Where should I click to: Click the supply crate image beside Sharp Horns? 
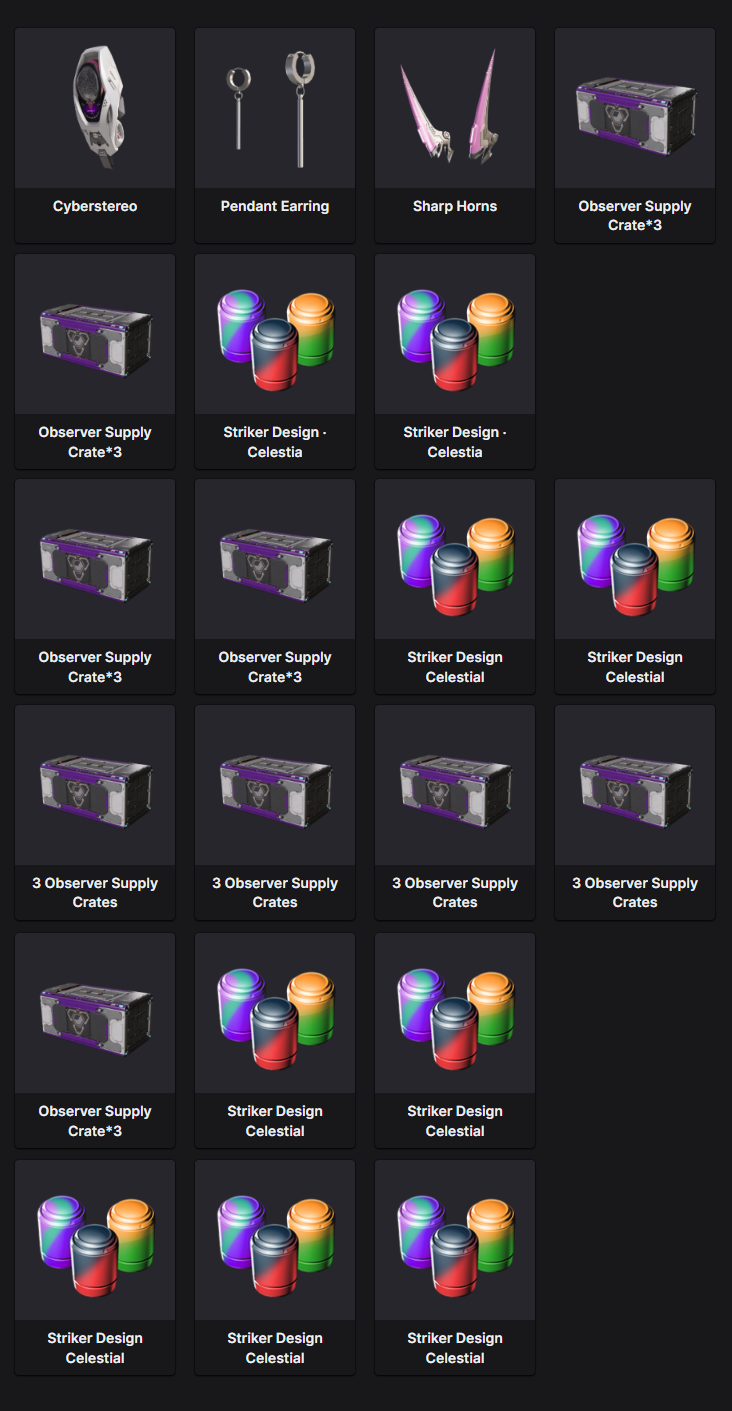[635, 108]
